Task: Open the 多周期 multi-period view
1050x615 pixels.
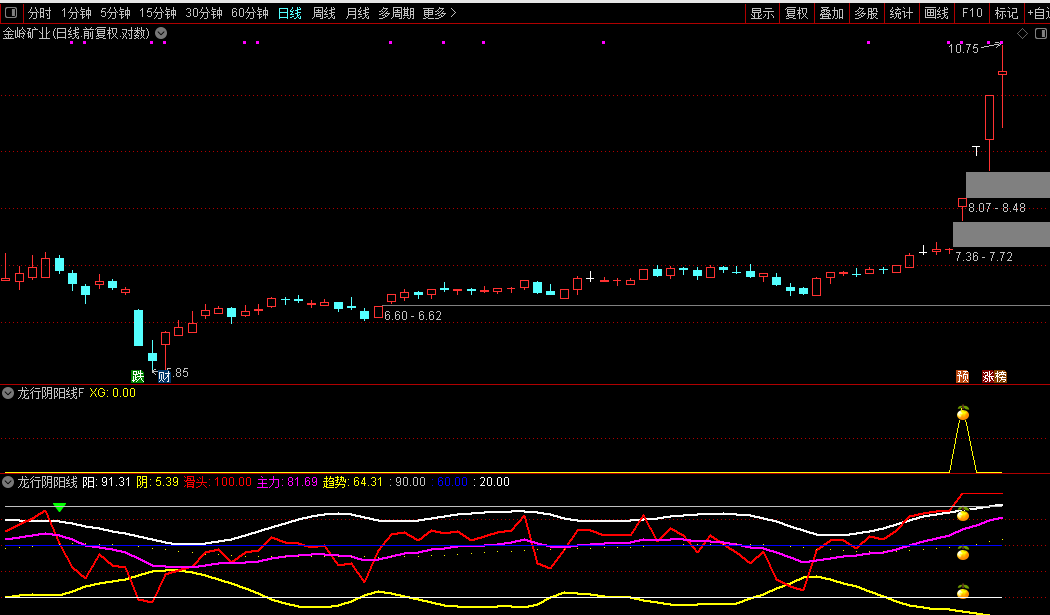Action: point(396,13)
